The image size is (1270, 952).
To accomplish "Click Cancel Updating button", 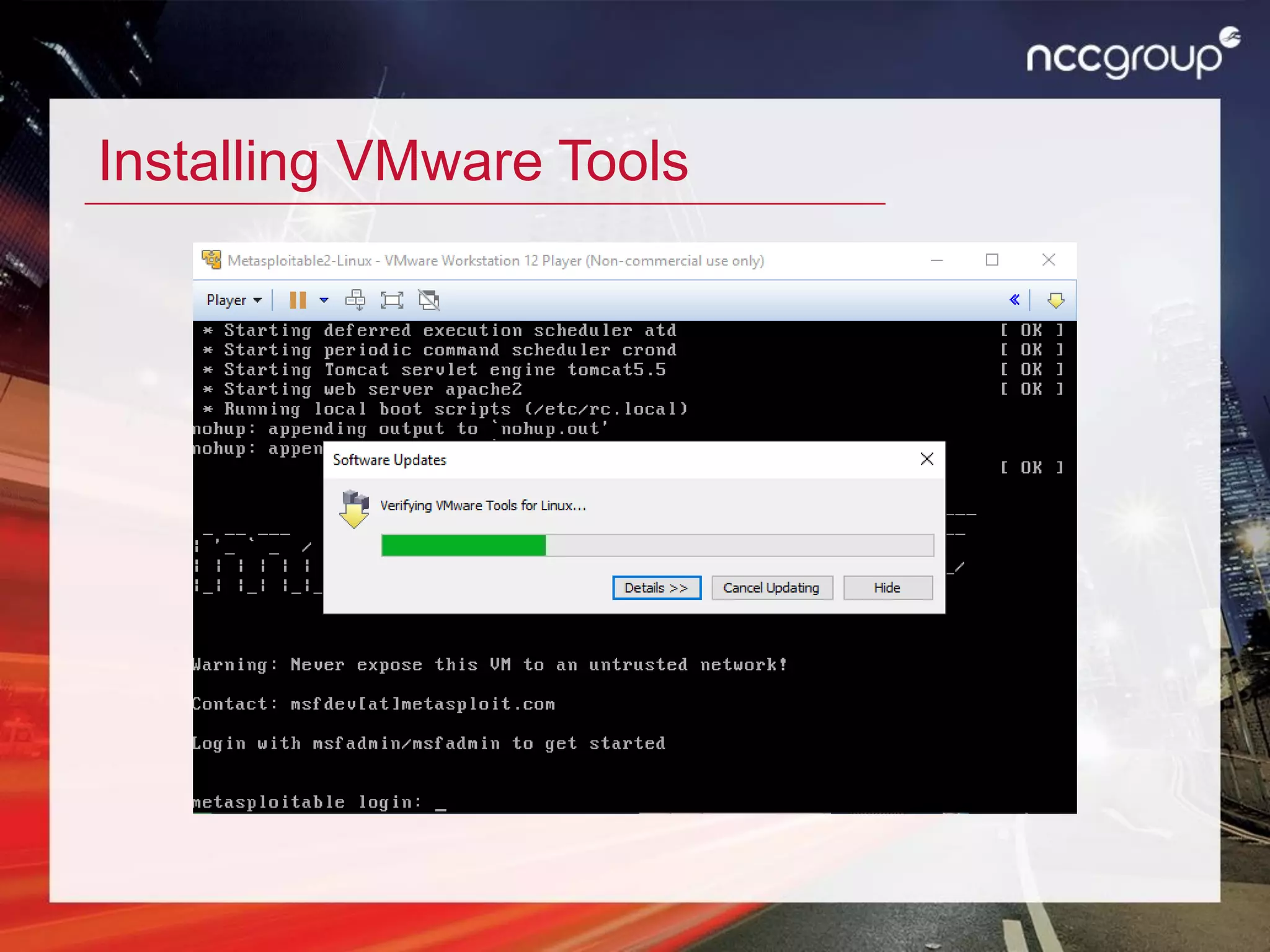I will 771,588.
